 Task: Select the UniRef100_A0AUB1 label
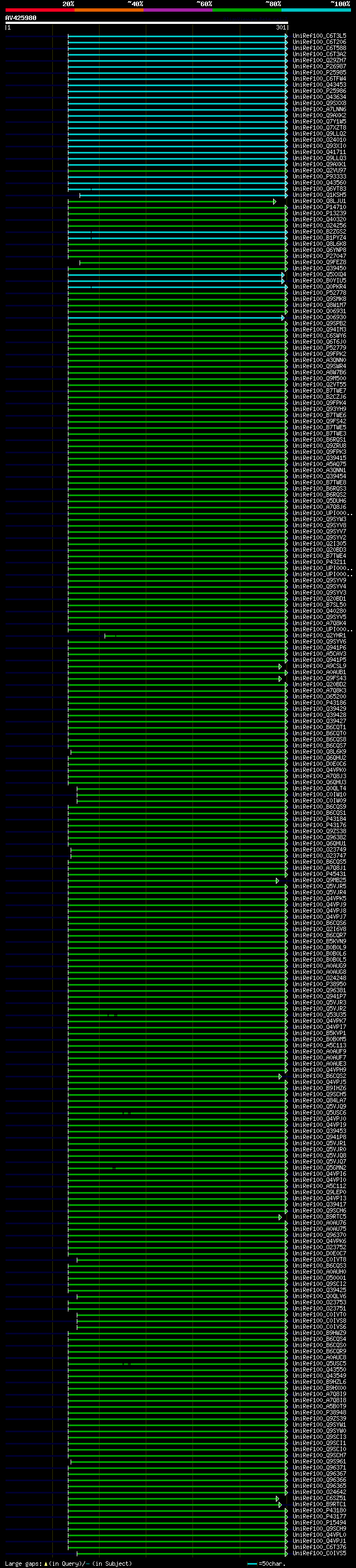point(319,672)
